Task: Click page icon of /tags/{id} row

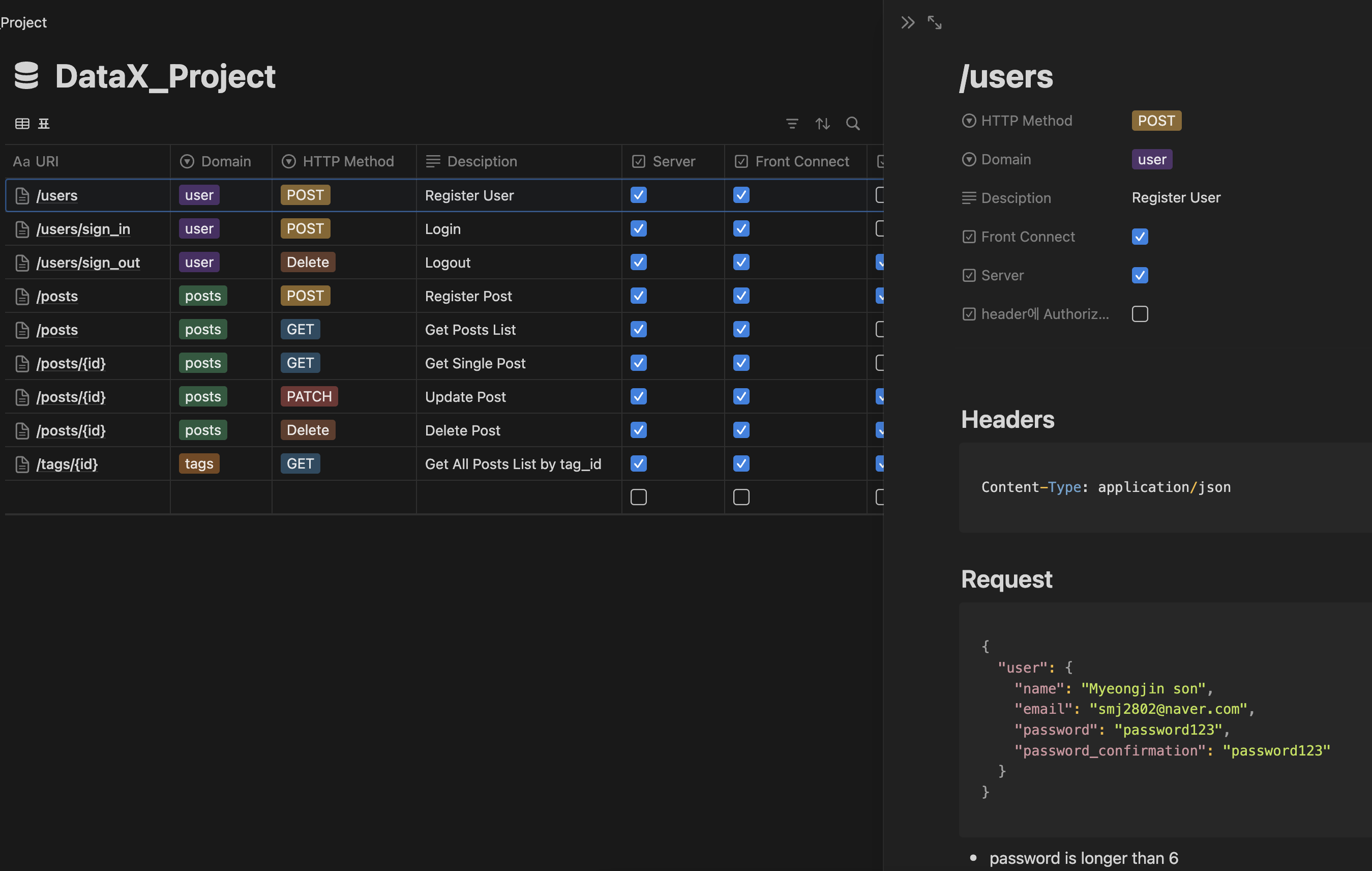Action: click(x=22, y=464)
